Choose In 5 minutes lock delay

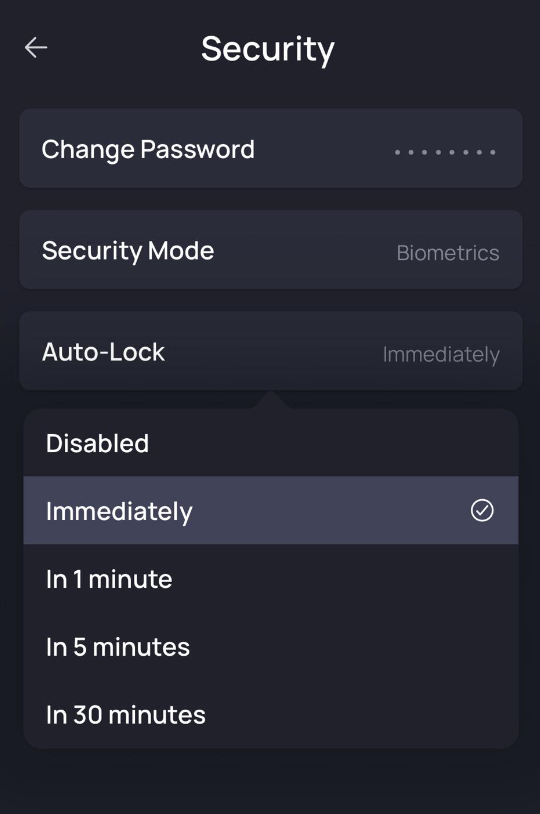pyautogui.click(x=271, y=646)
